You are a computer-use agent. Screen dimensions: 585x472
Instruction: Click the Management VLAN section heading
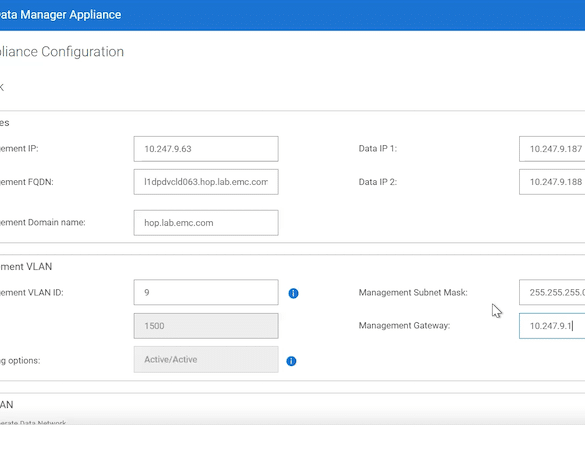click(26, 266)
